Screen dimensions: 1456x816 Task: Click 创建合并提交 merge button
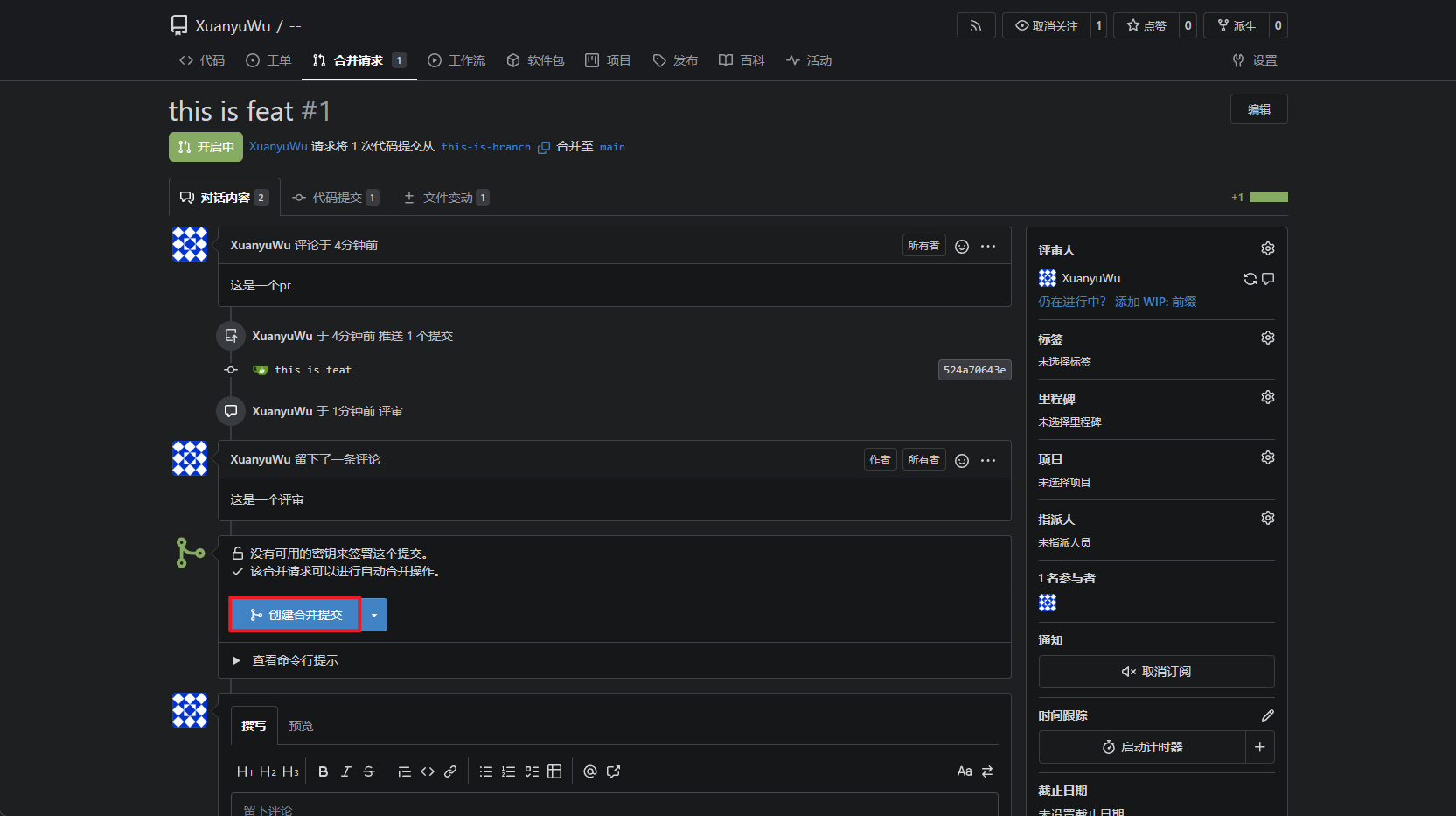[x=296, y=615]
